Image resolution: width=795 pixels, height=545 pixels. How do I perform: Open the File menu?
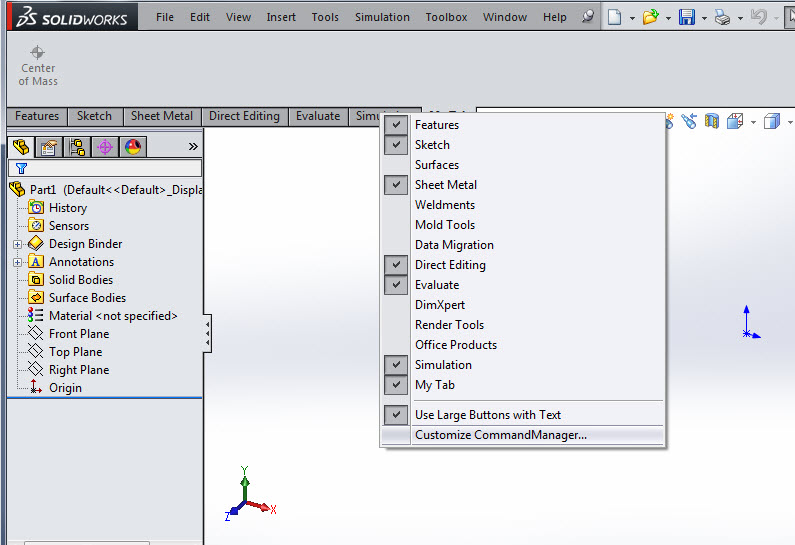(165, 17)
